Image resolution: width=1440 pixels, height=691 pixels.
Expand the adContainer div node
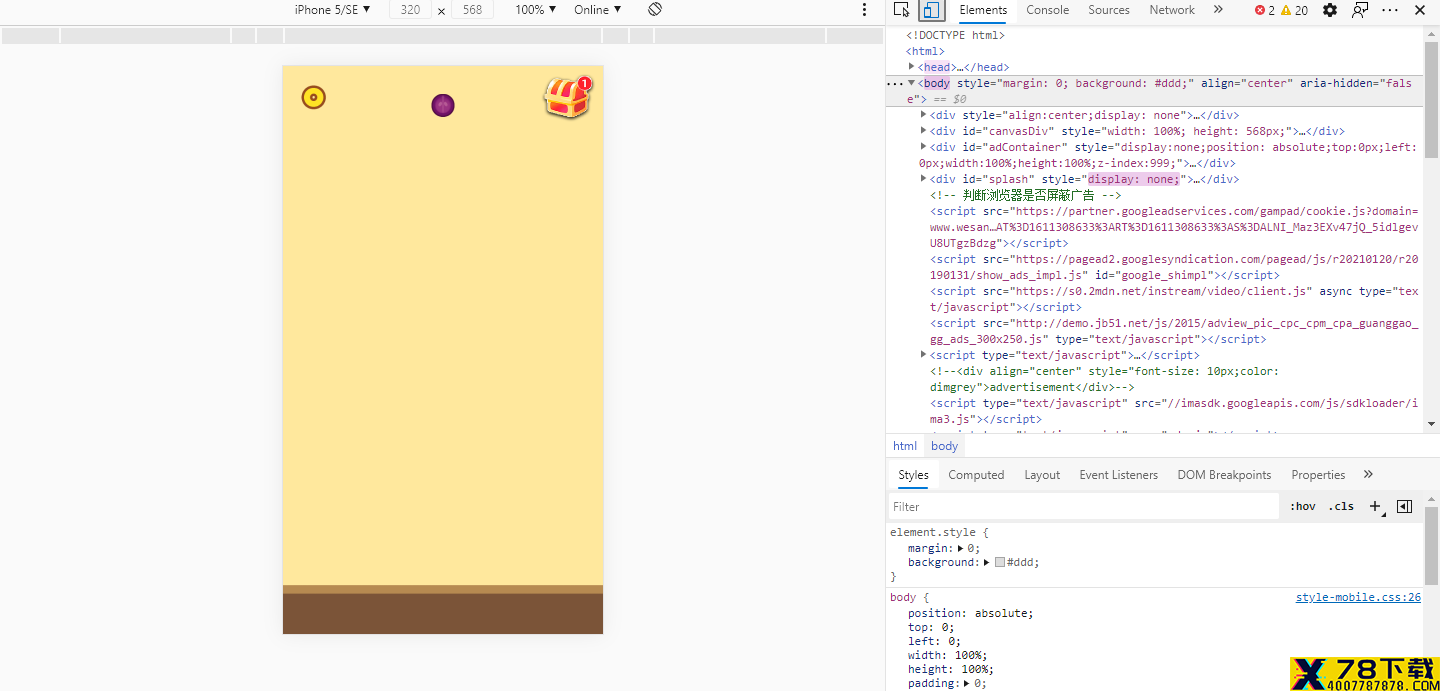(x=923, y=147)
